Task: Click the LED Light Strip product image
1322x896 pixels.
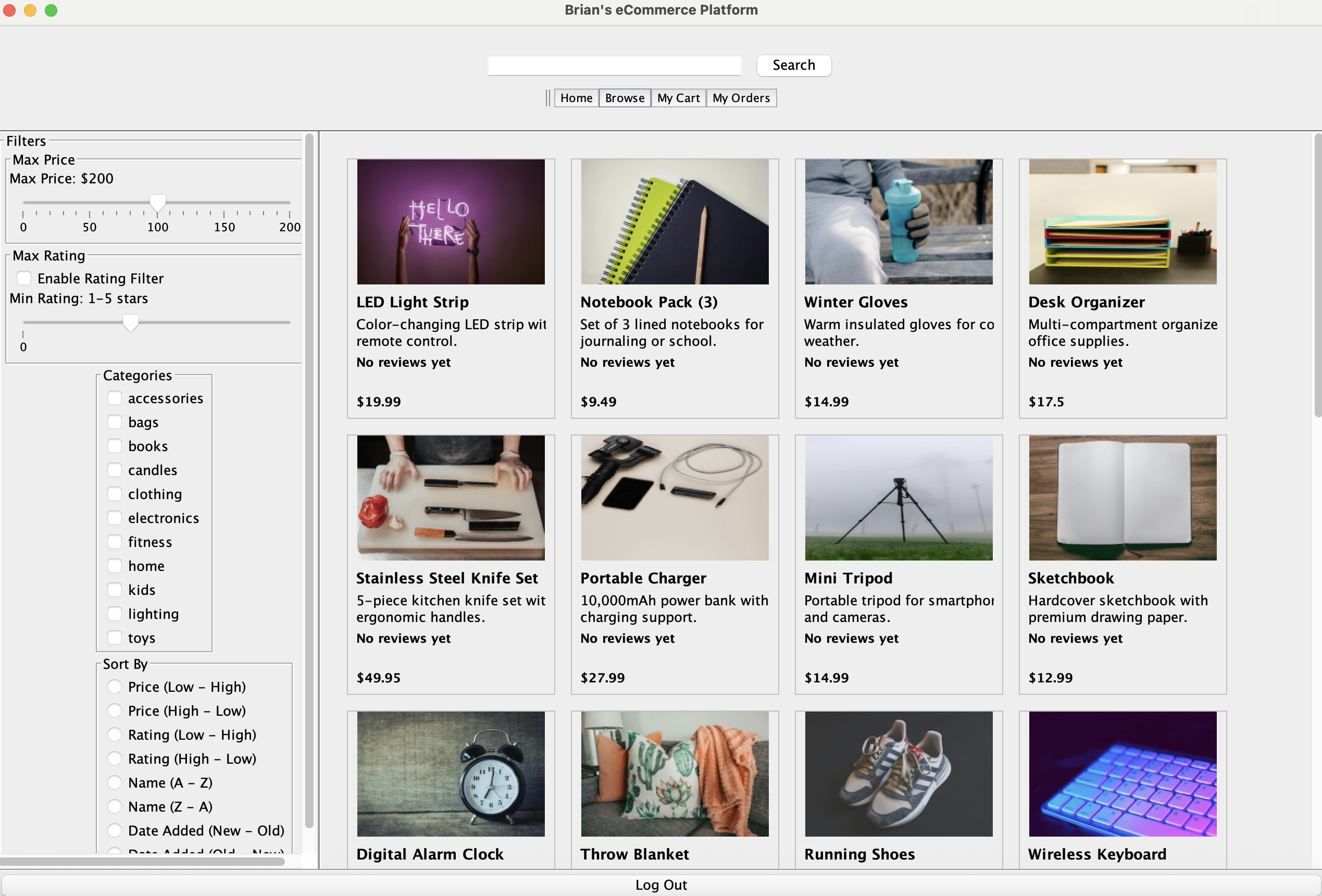Action: point(451,221)
